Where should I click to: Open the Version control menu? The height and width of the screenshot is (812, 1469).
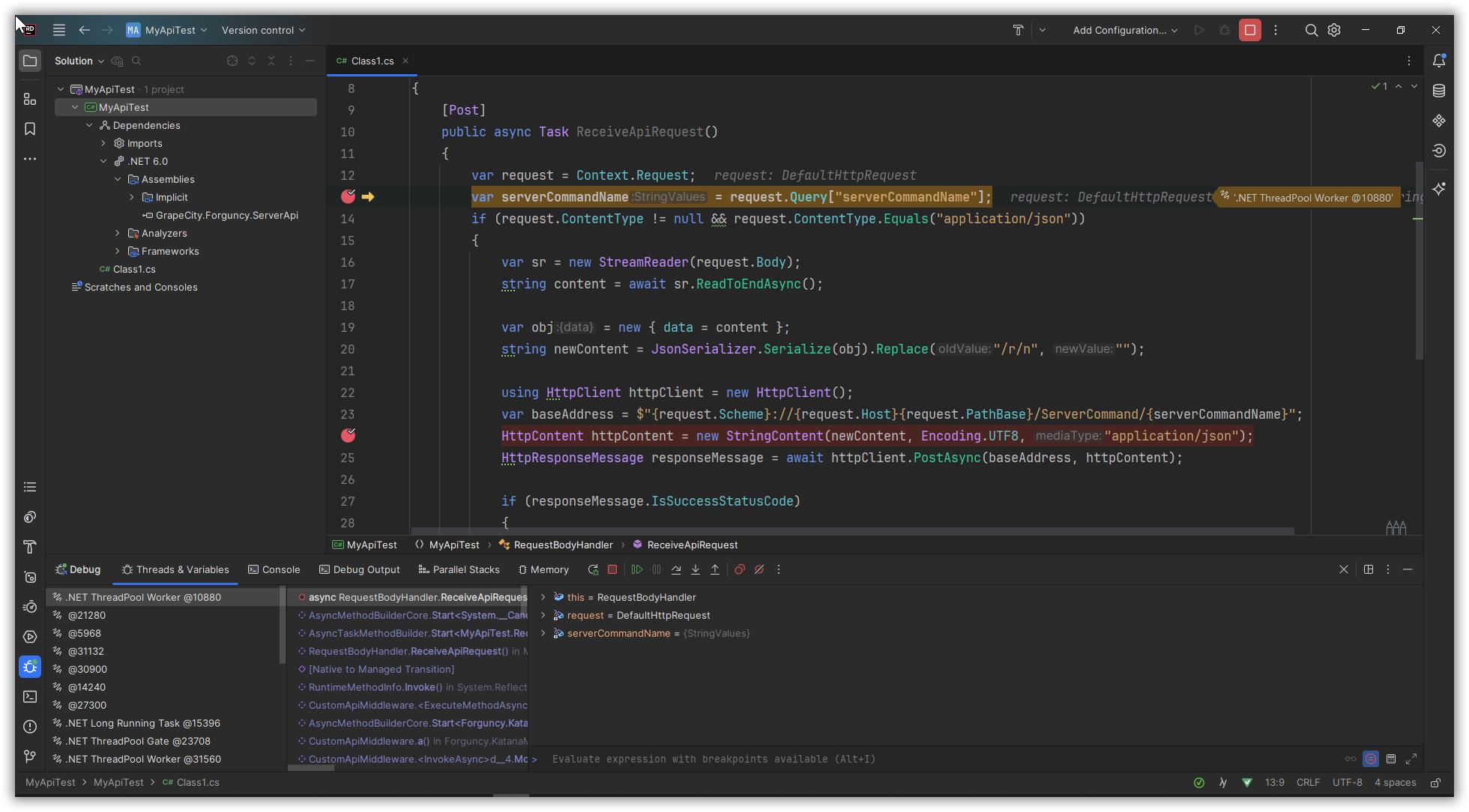coord(263,30)
